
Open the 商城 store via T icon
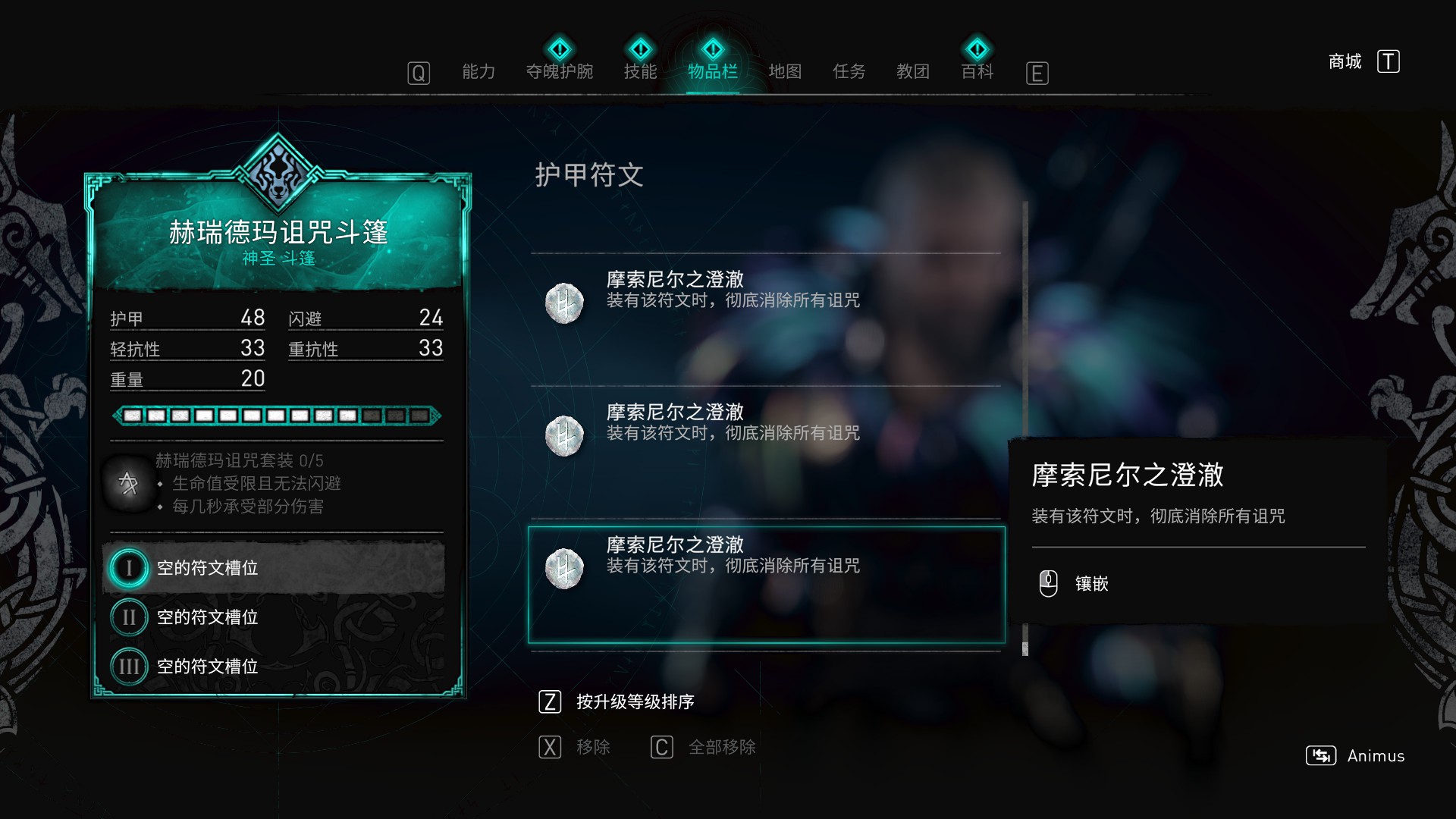coord(1388,61)
